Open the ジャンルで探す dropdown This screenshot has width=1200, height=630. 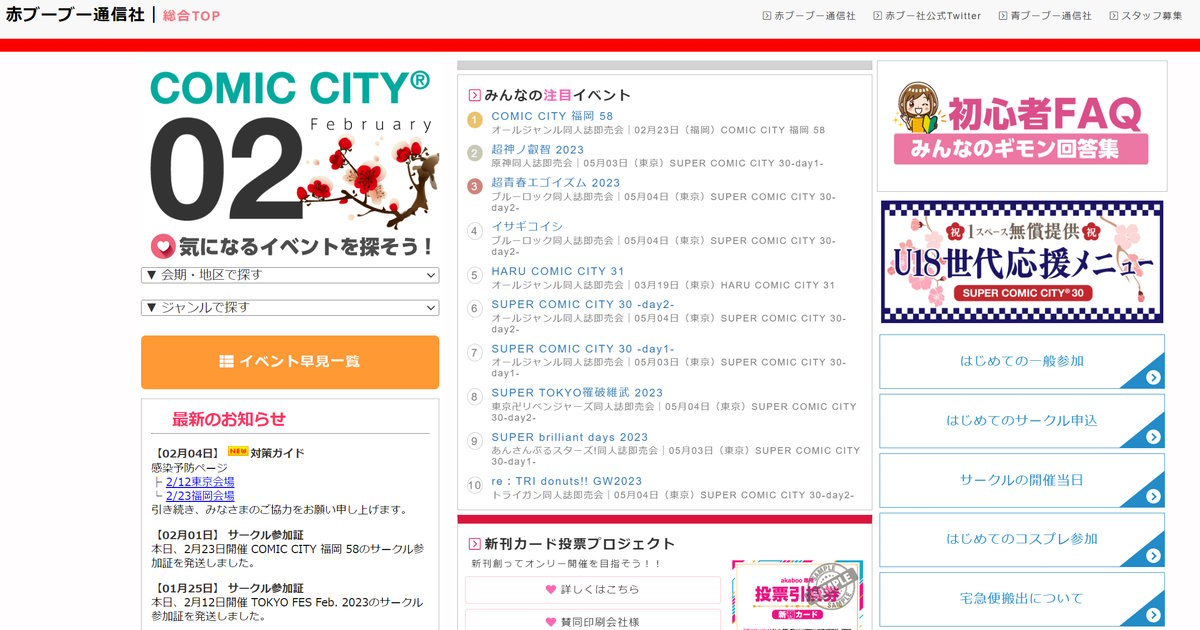[x=290, y=308]
